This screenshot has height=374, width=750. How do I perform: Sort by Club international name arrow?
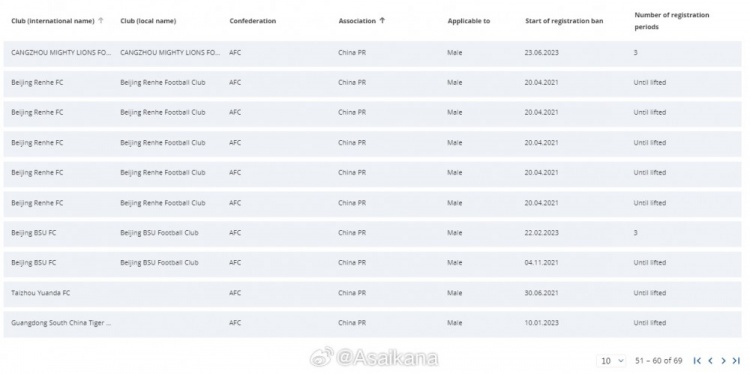pyautogui.click(x=100, y=21)
